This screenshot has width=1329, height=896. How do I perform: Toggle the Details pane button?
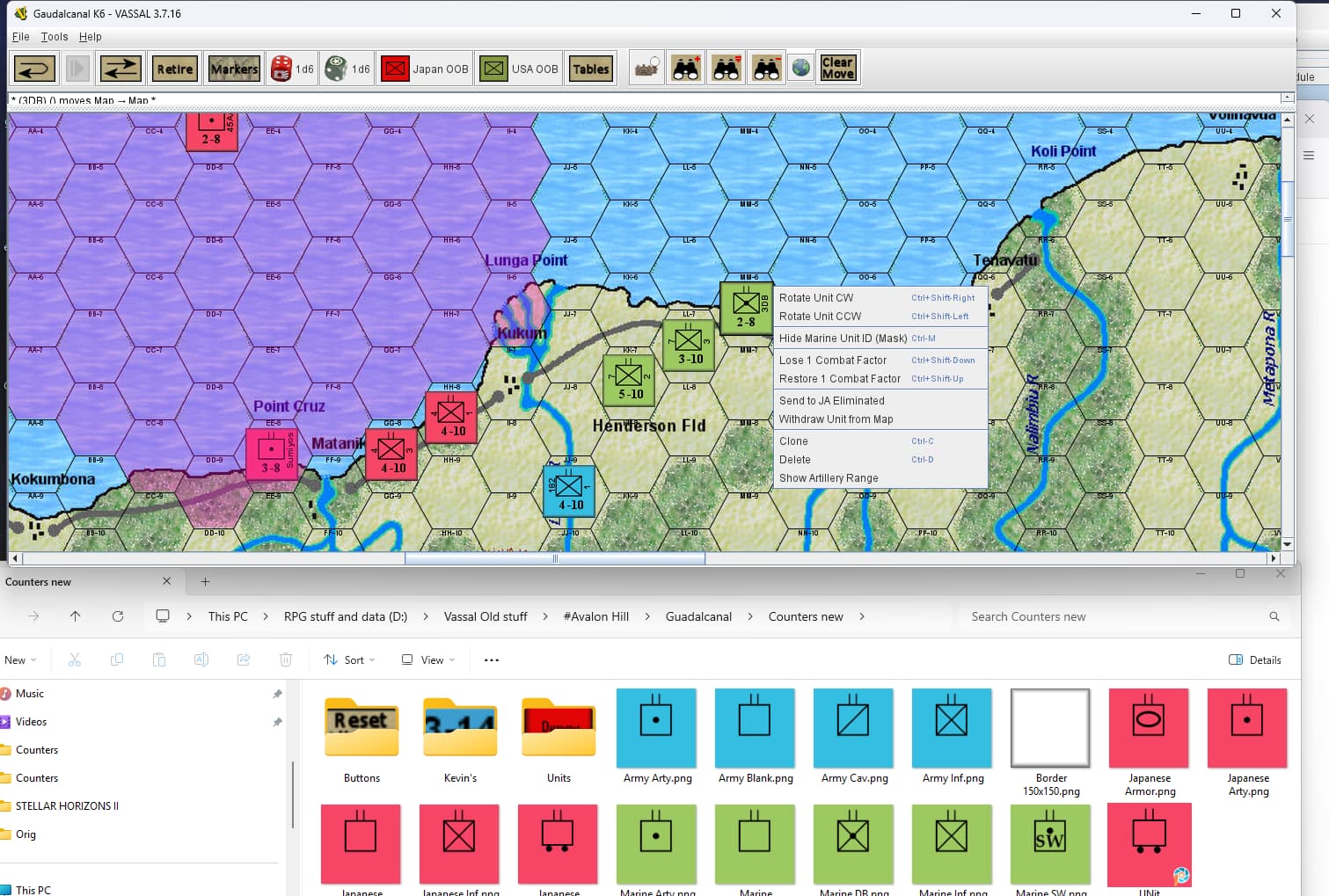click(1255, 660)
